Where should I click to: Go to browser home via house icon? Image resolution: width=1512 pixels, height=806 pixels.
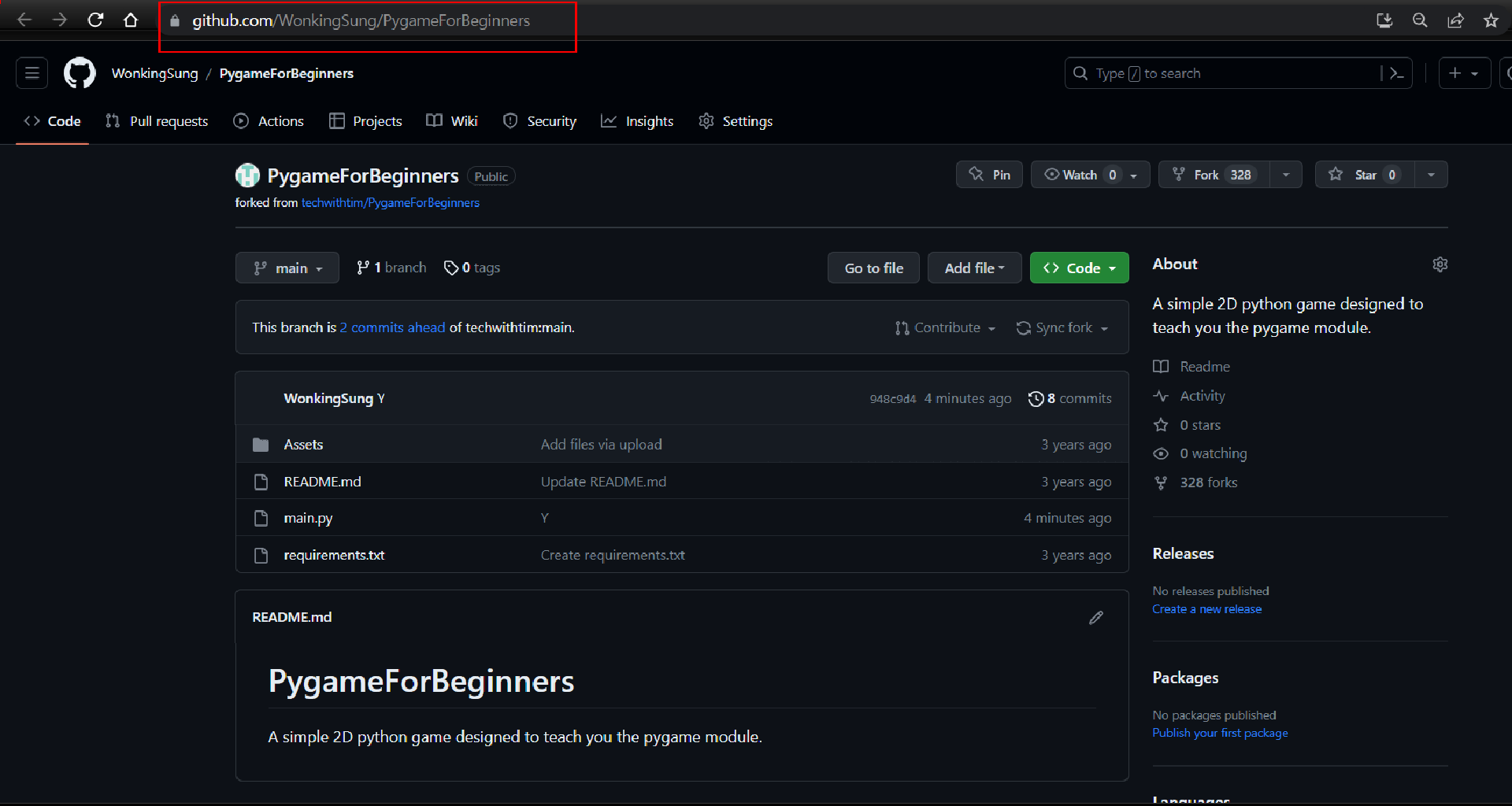click(131, 20)
